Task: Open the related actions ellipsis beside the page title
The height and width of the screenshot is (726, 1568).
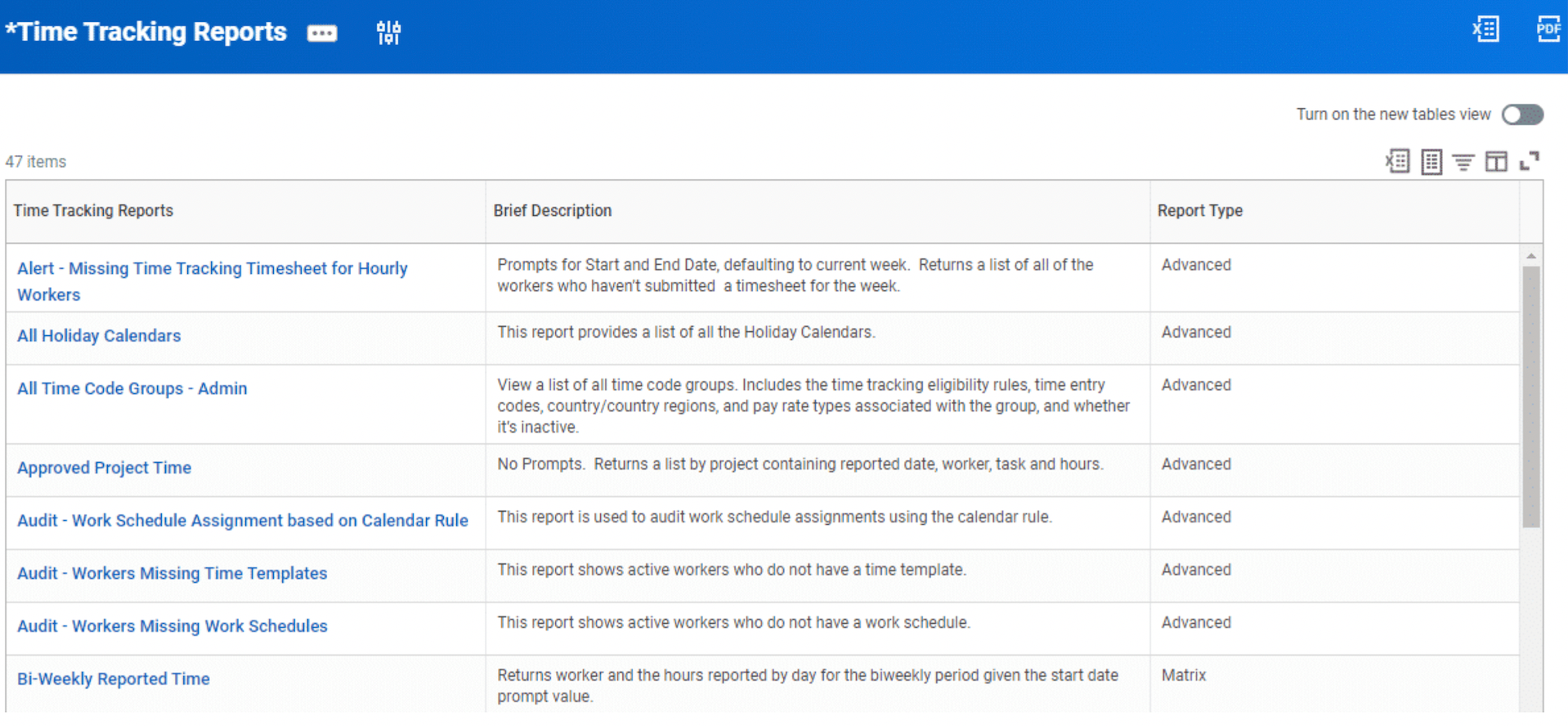Action: [322, 33]
